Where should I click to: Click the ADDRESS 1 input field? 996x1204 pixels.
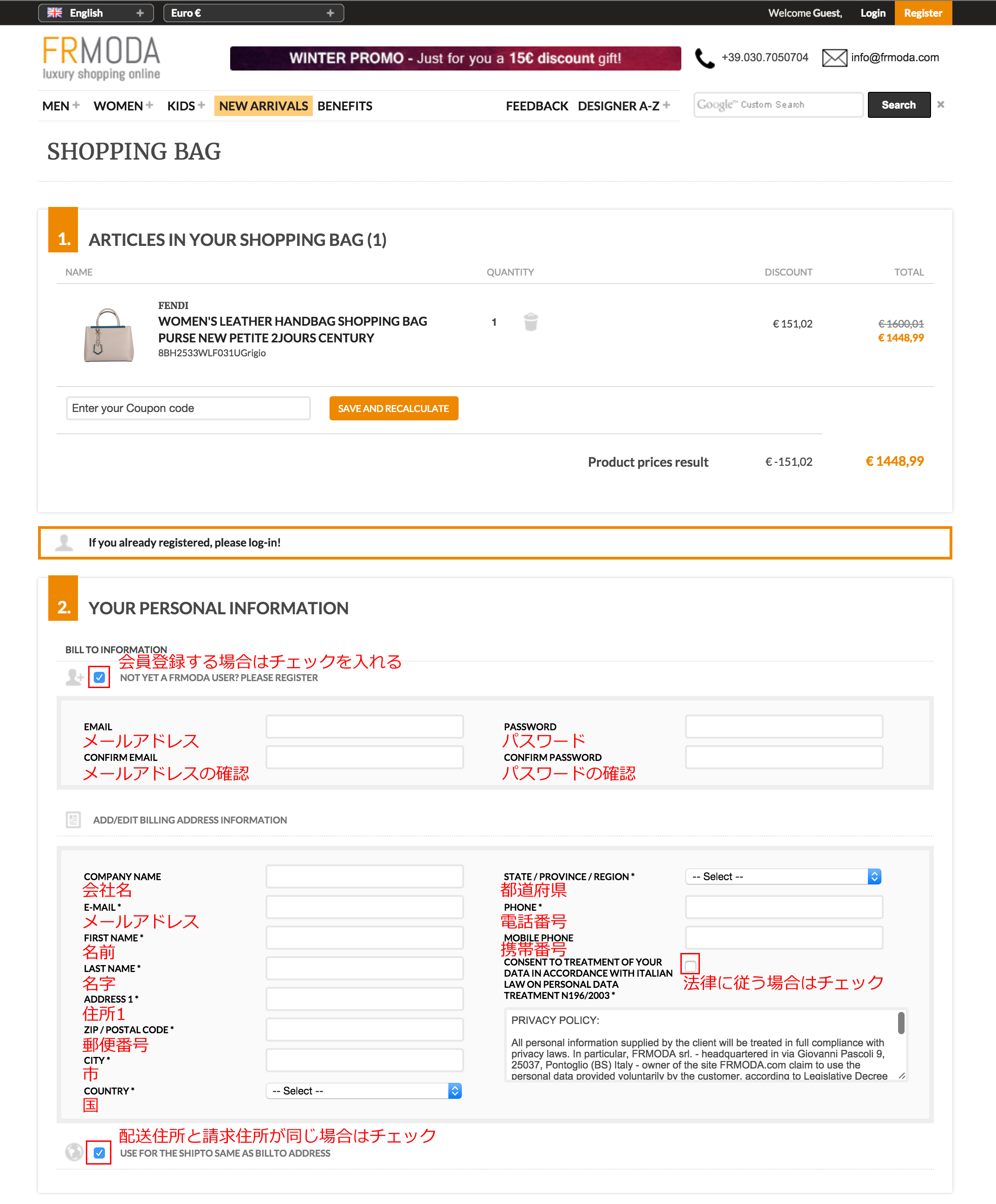click(x=365, y=999)
